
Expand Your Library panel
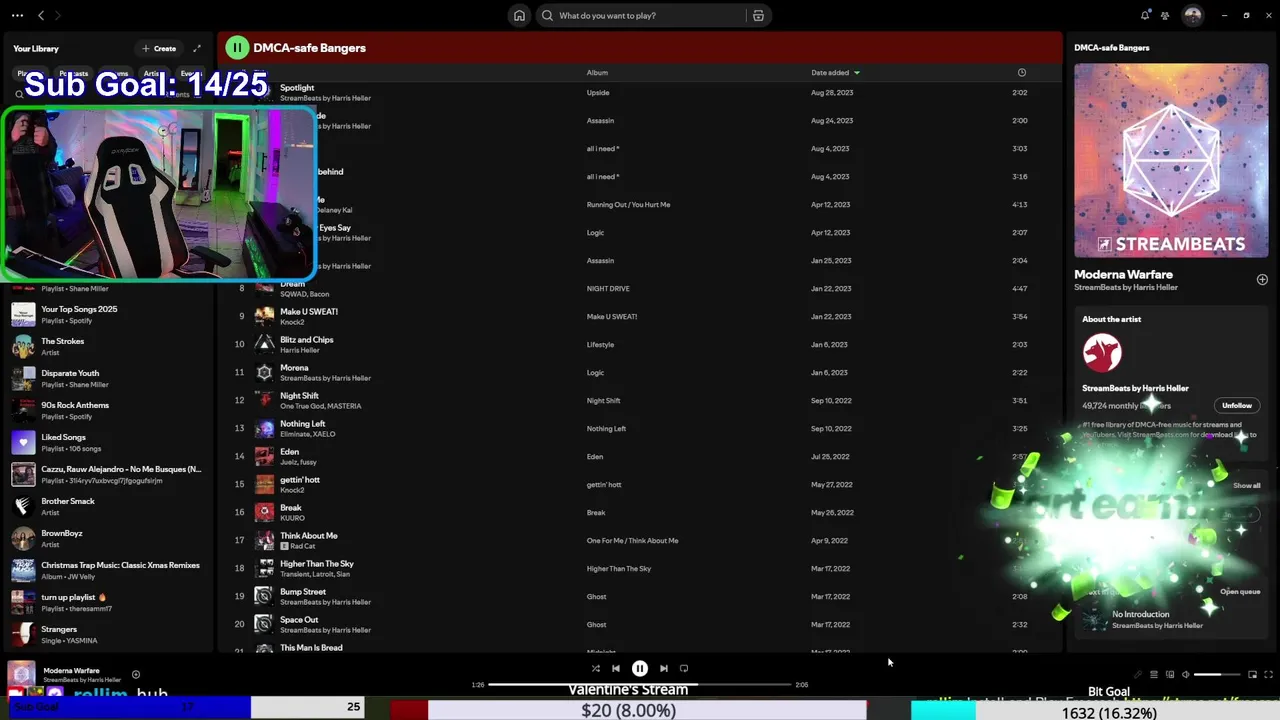pos(197,48)
